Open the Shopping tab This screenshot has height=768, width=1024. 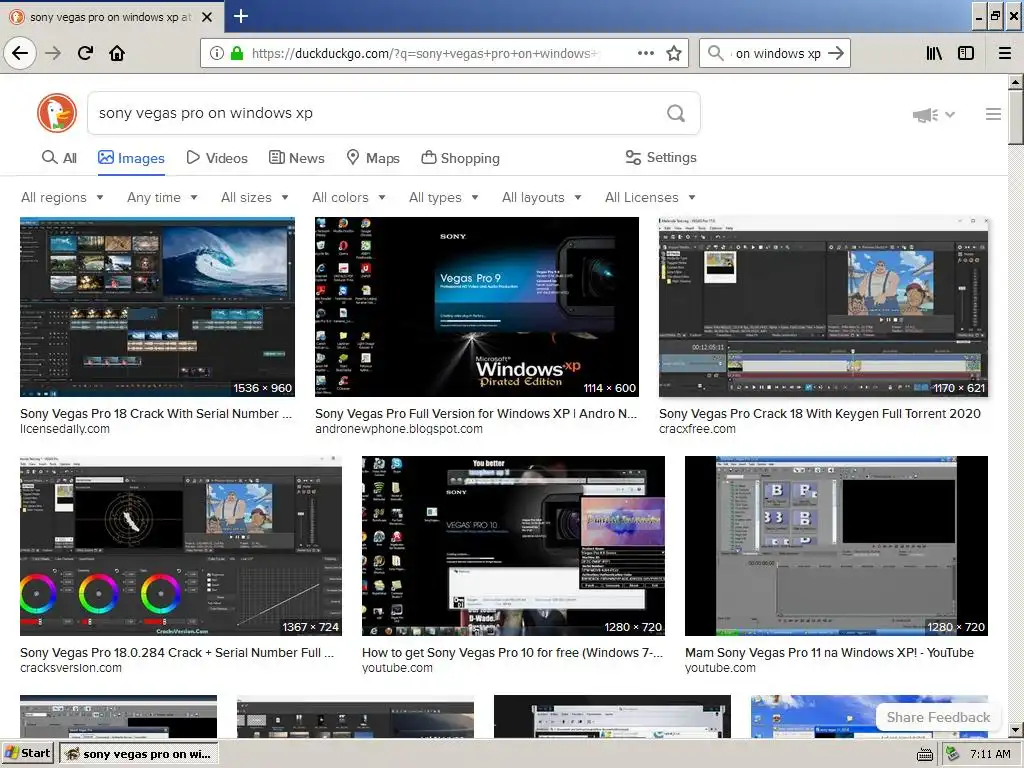click(460, 158)
